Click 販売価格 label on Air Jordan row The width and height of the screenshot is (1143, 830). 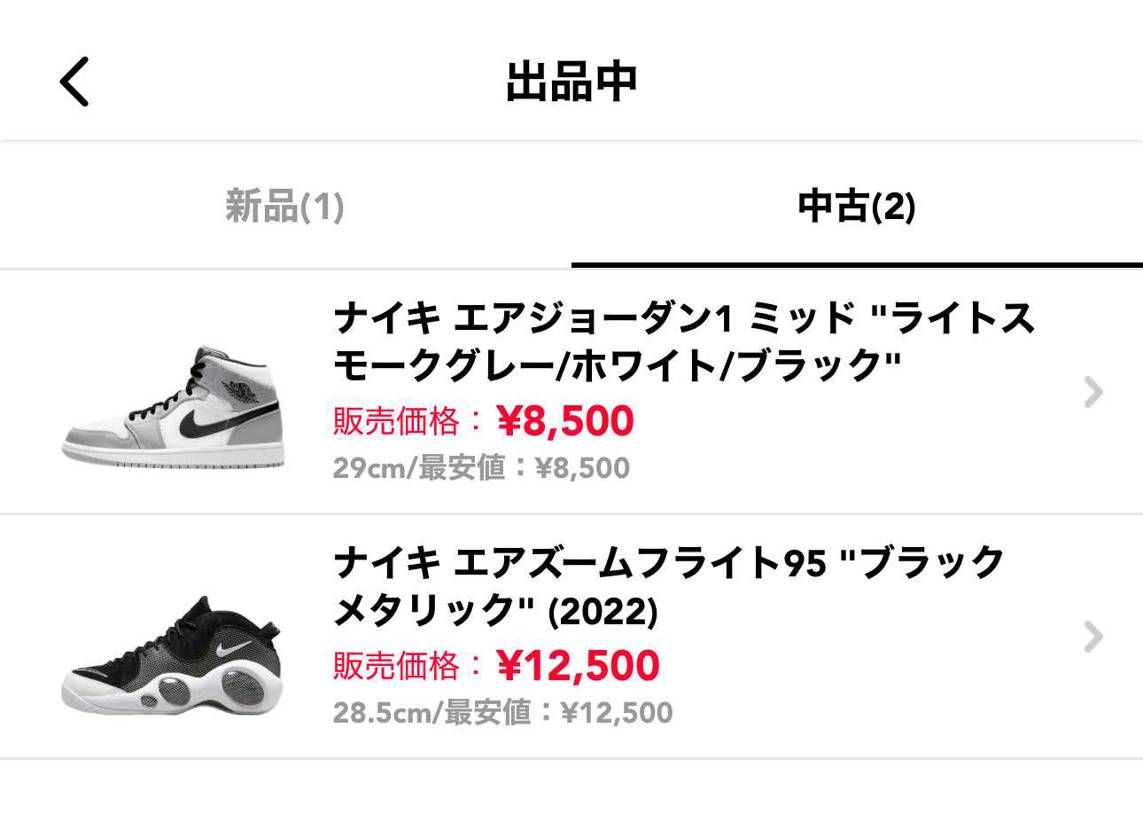click(397, 421)
